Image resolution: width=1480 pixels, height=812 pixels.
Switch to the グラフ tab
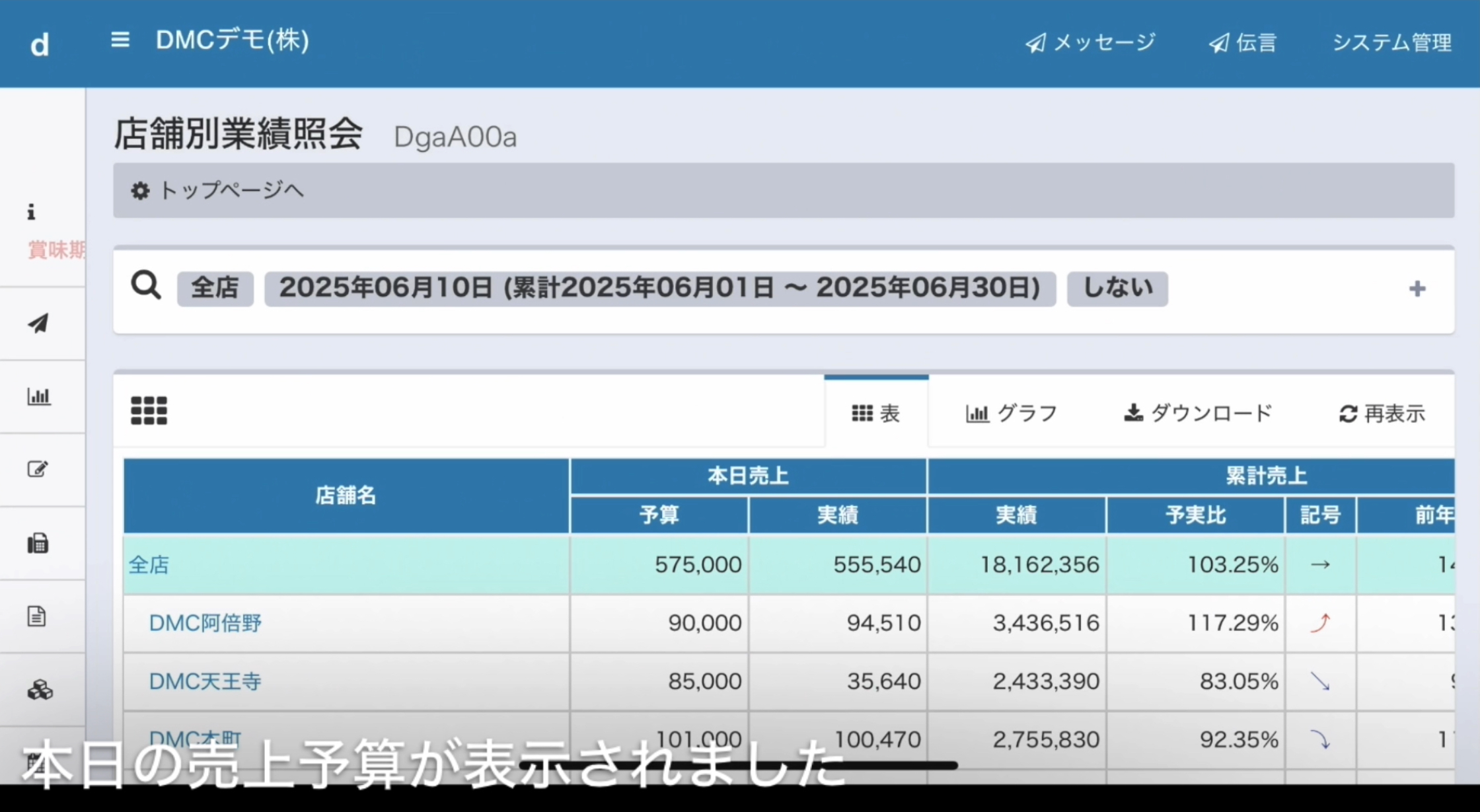tap(1012, 414)
